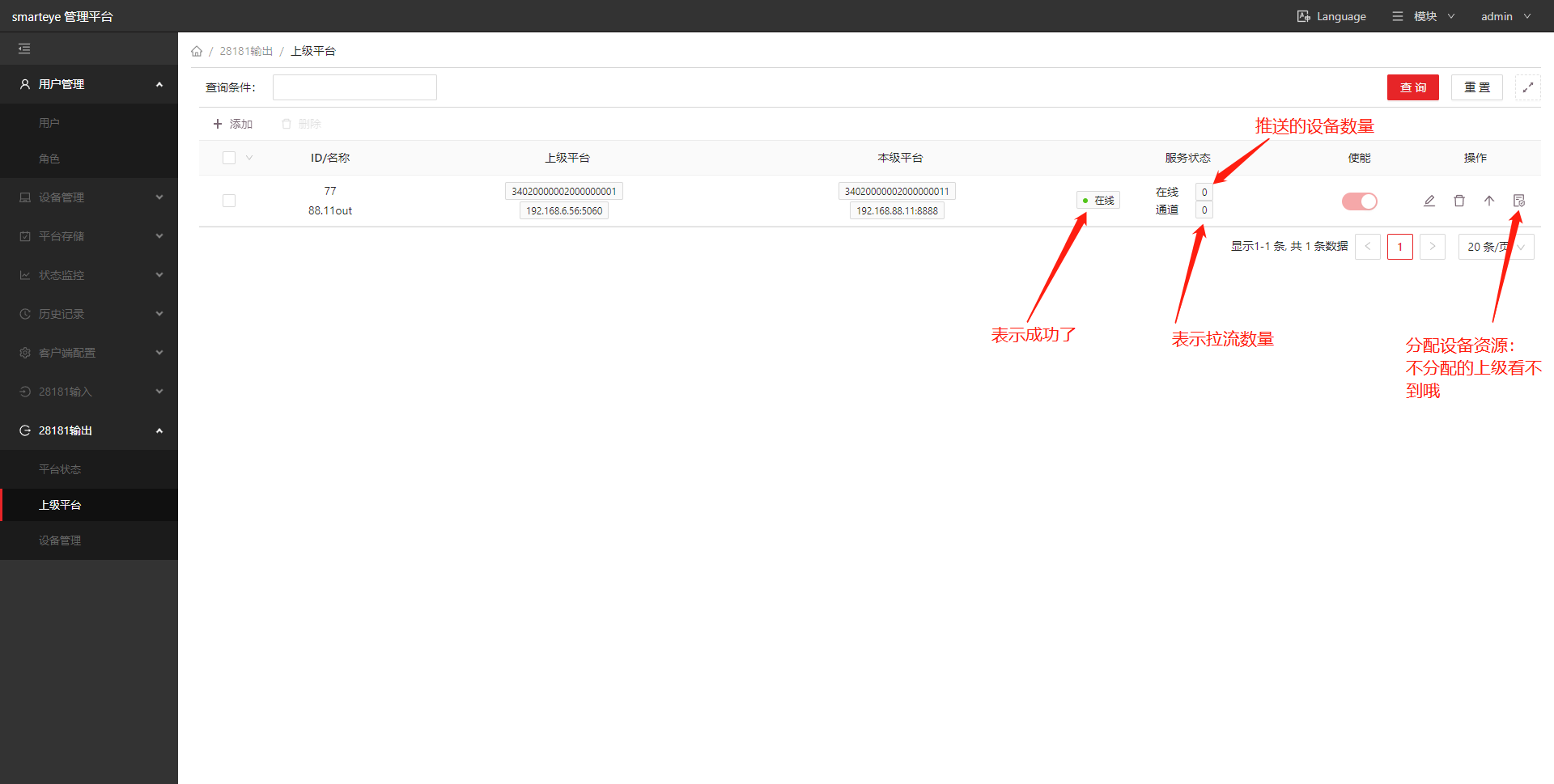Click the 重置 reset button

pos(1476,87)
